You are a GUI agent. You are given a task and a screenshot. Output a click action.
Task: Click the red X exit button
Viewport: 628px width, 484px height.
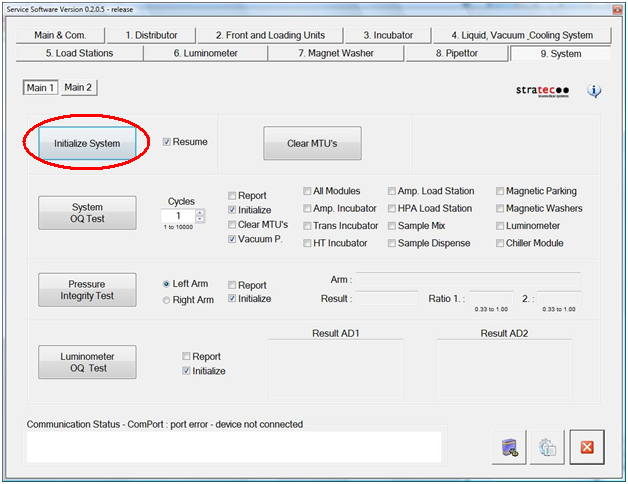(587, 448)
